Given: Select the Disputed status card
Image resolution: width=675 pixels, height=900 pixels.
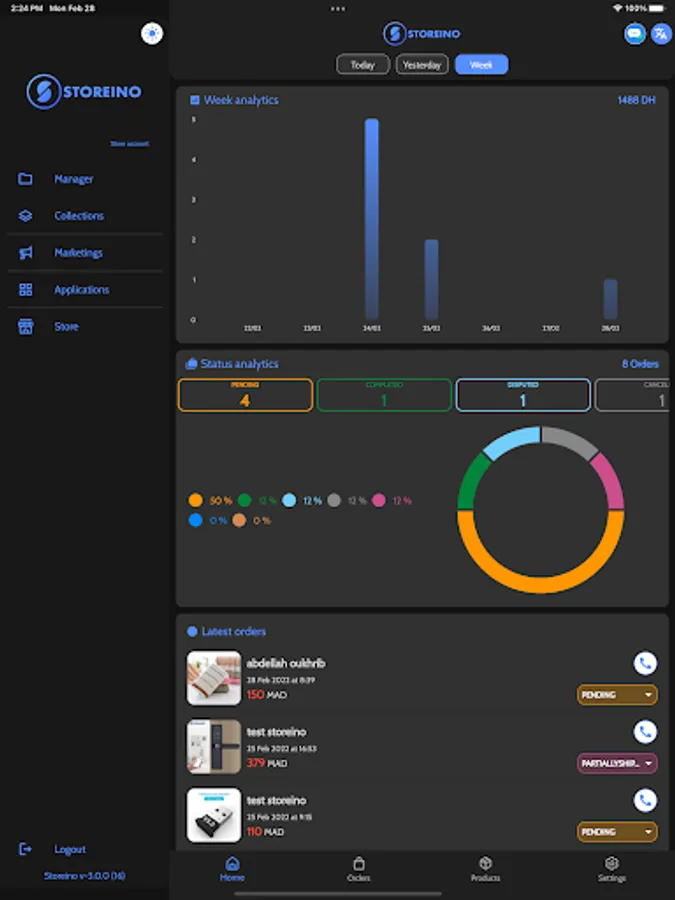Looking at the screenshot, I should 523,395.
